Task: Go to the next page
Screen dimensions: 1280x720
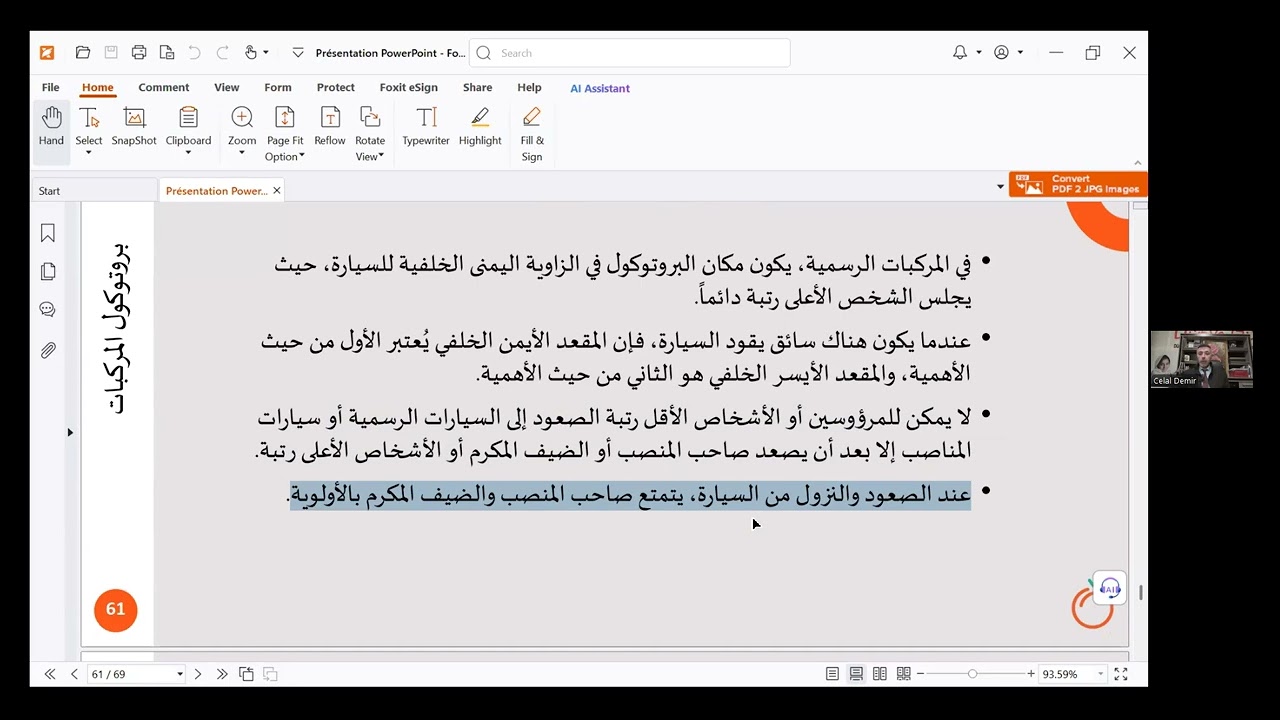Action: pyautogui.click(x=198, y=674)
